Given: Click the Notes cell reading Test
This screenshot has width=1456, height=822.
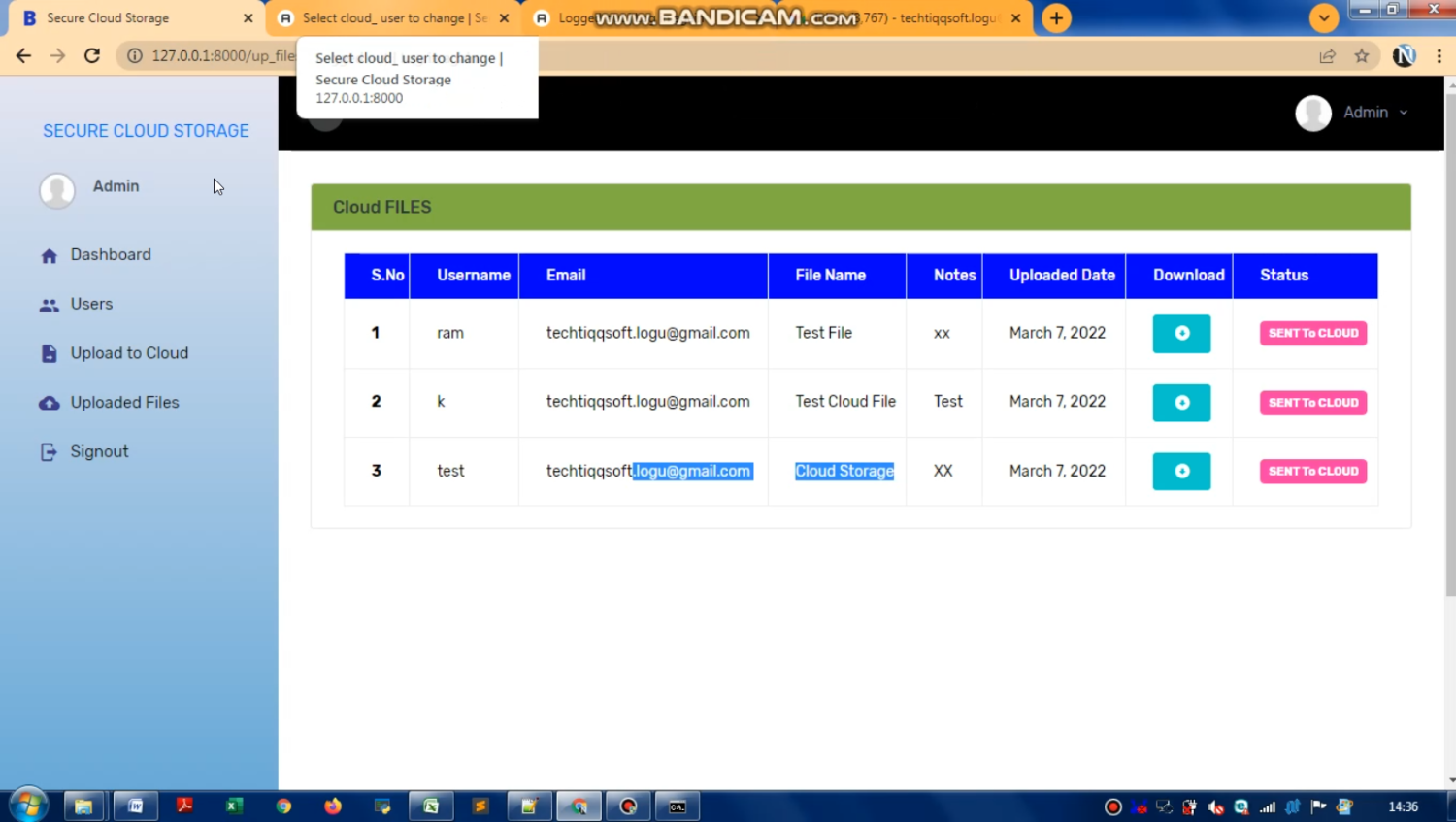Looking at the screenshot, I should (947, 402).
